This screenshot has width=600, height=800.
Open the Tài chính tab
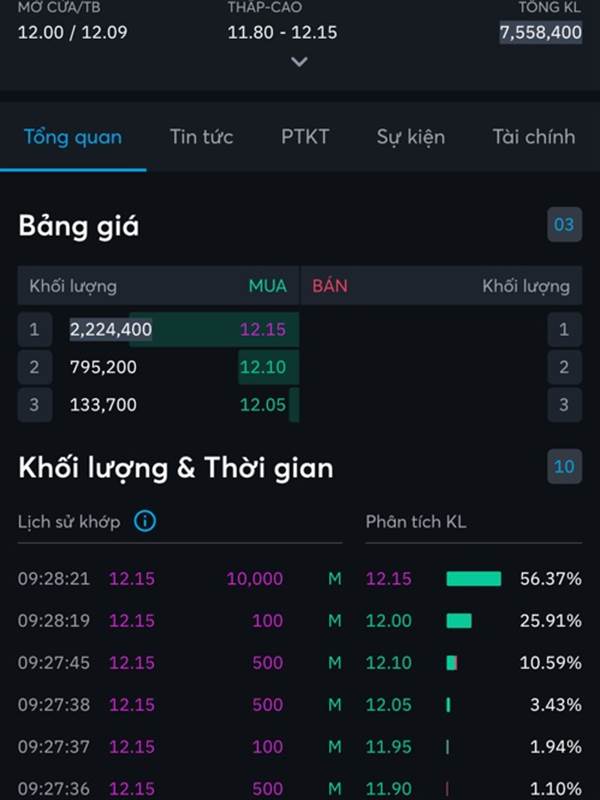[x=533, y=137]
